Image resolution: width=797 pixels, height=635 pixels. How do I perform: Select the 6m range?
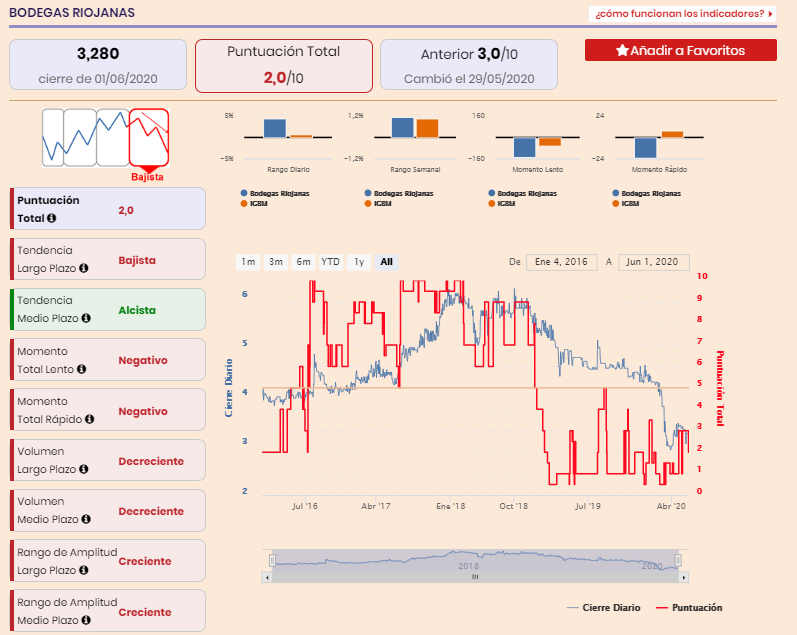(x=303, y=262)
